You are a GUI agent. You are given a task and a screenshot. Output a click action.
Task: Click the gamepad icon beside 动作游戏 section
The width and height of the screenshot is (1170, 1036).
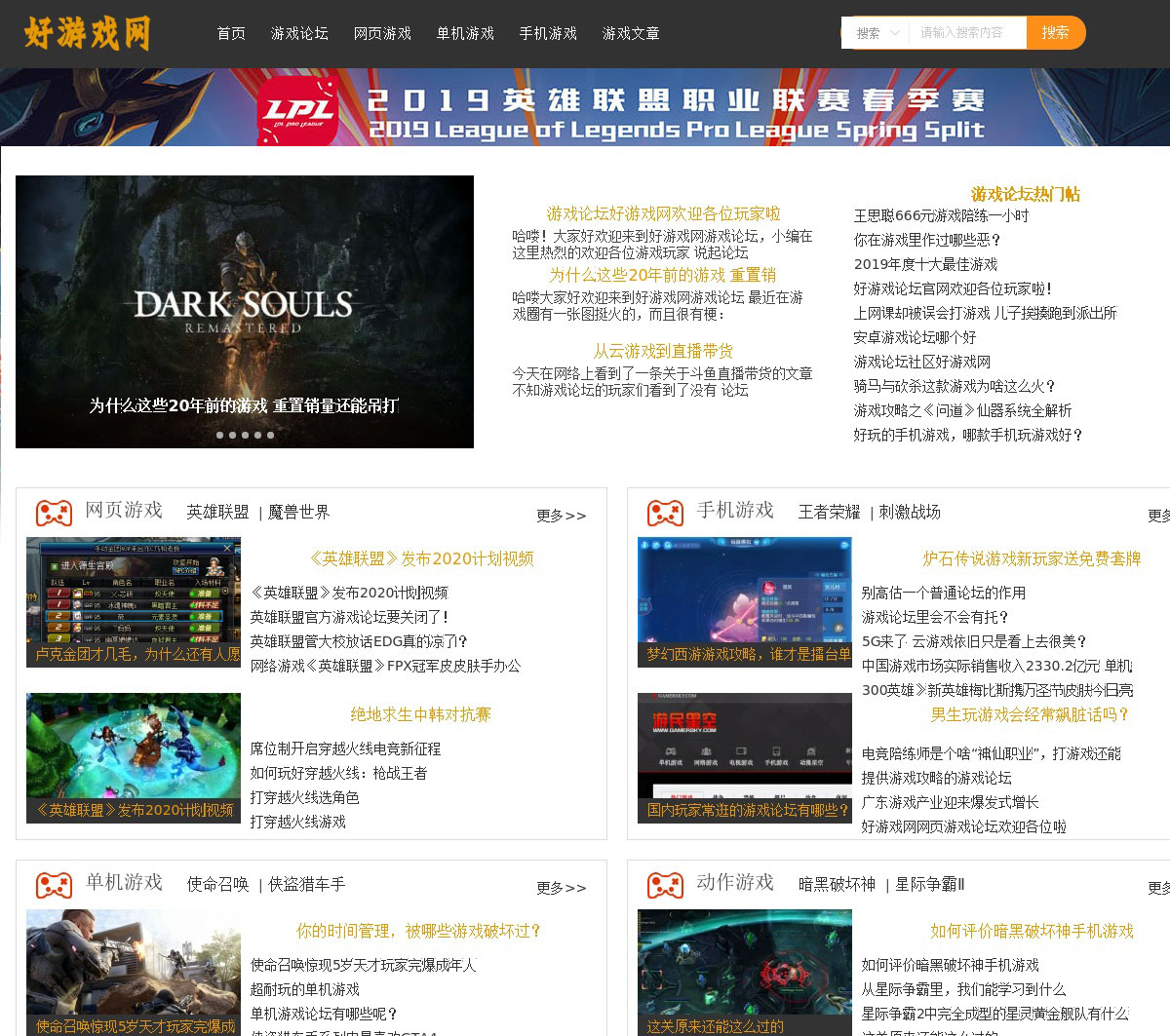click(665, 885)
